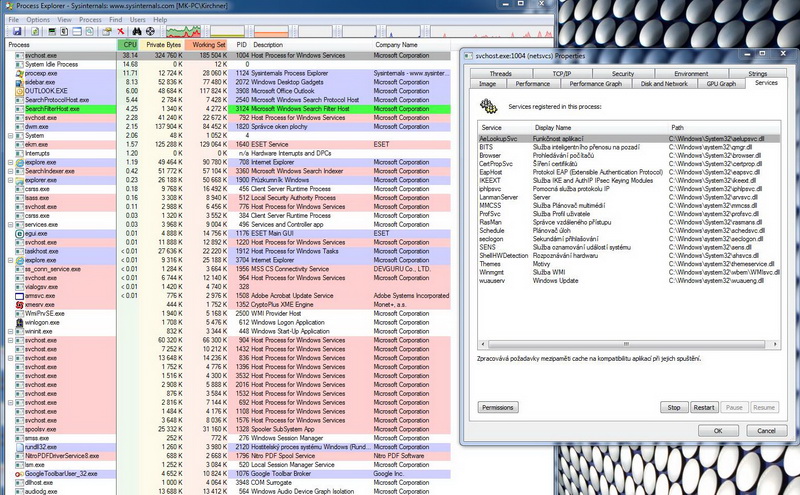Viewport: 800px width, 495px height.
Task: Click the explorer.exe folder icon
Action: point(19,180)
